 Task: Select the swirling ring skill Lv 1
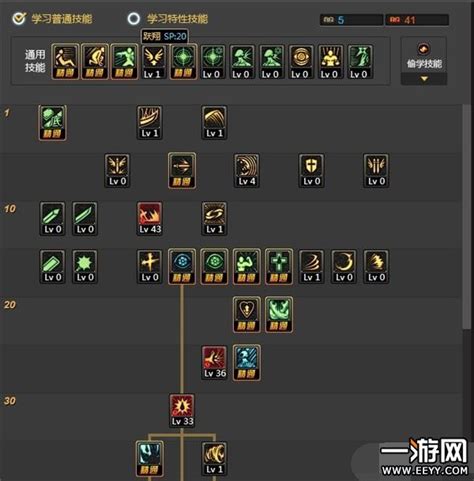pyautogui.click(x=214, y=219)
